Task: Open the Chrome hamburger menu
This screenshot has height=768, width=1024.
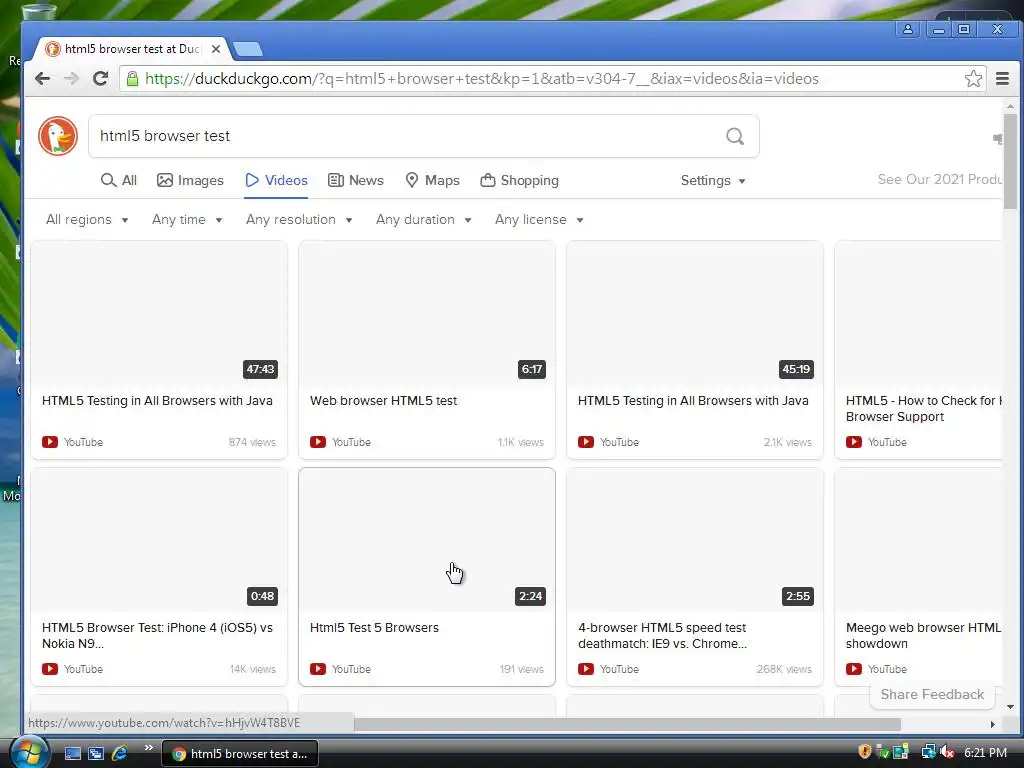Action: 1002,79
